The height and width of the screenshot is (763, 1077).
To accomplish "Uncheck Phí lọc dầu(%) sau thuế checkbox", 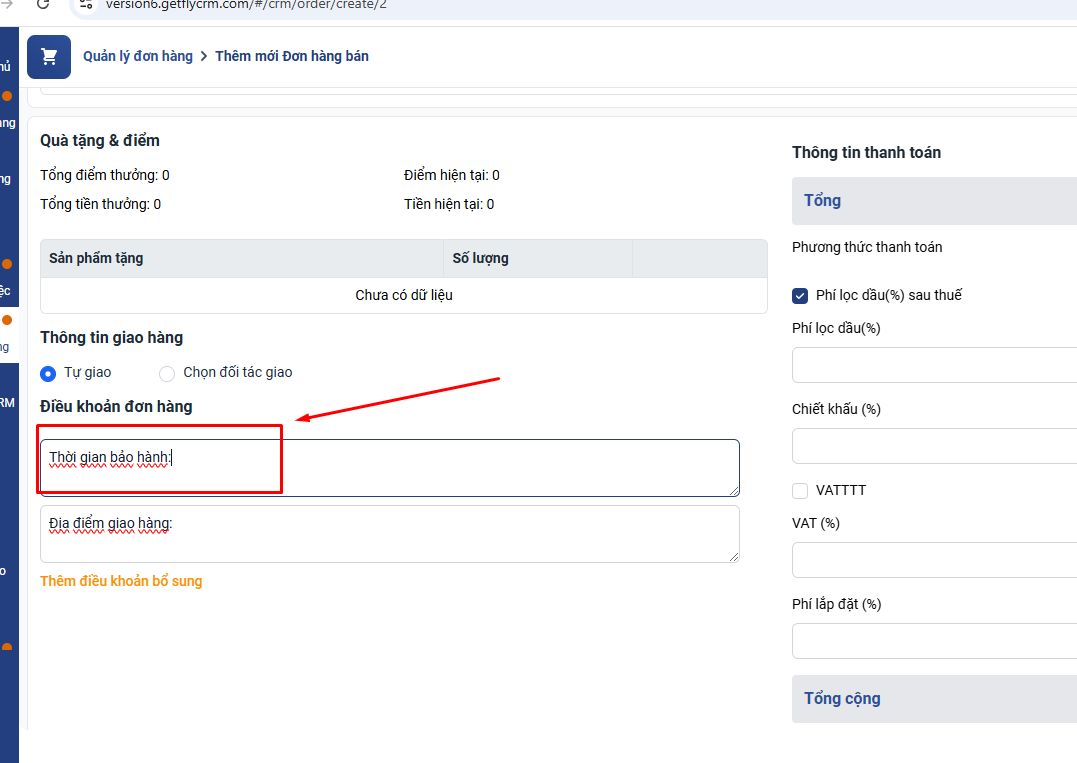I will pos(800,295).
